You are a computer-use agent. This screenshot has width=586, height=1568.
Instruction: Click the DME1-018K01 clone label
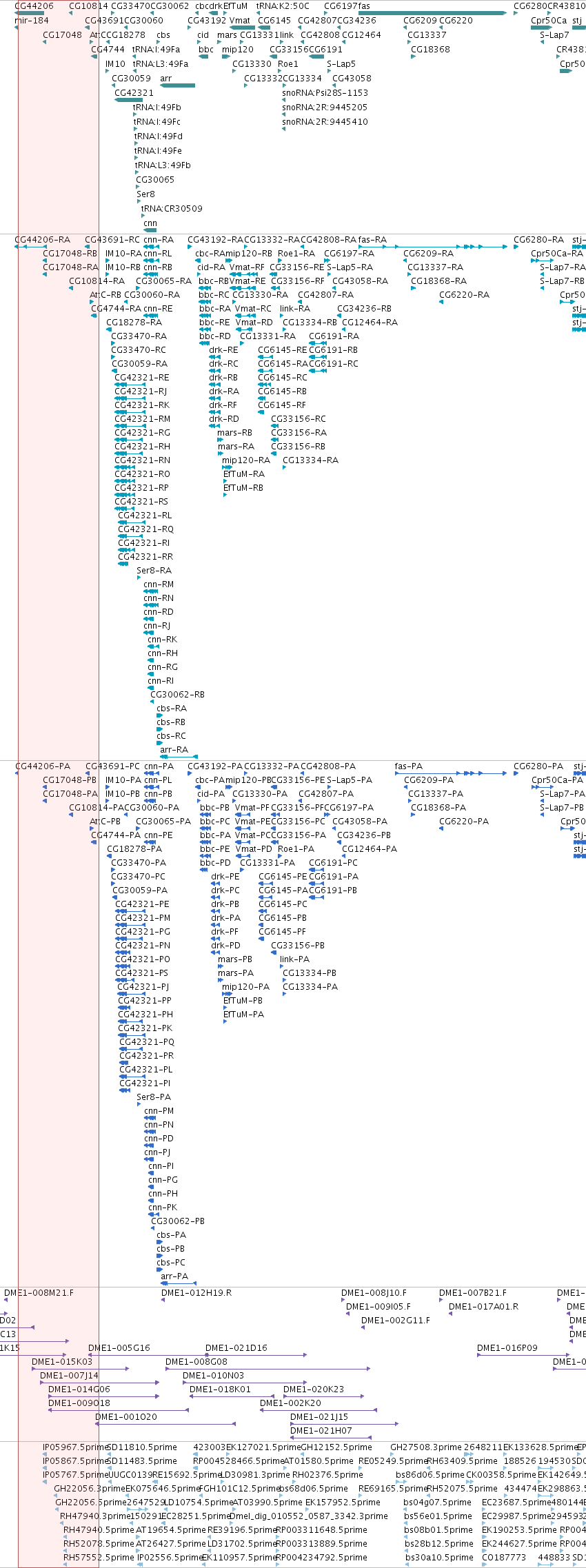click(x=221, y=1389)
